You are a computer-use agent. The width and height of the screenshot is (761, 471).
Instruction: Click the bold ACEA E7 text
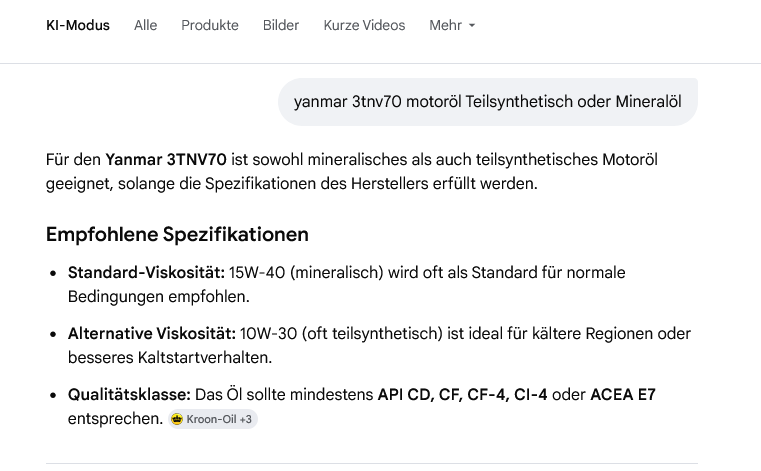[623, 395]
